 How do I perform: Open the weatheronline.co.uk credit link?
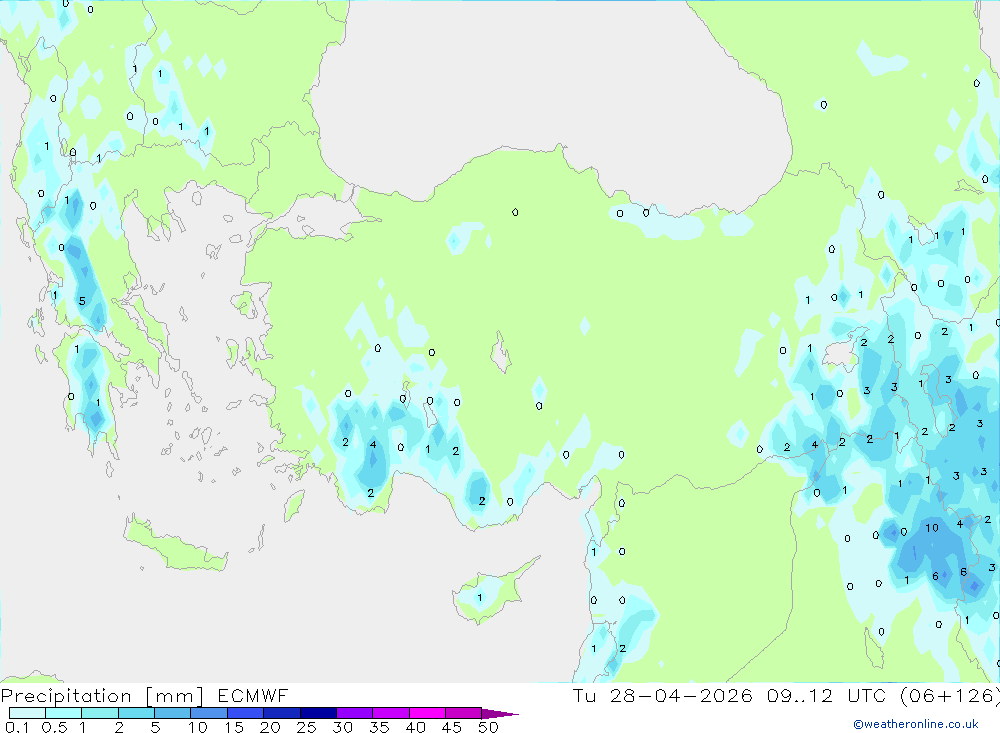point(916,724)
